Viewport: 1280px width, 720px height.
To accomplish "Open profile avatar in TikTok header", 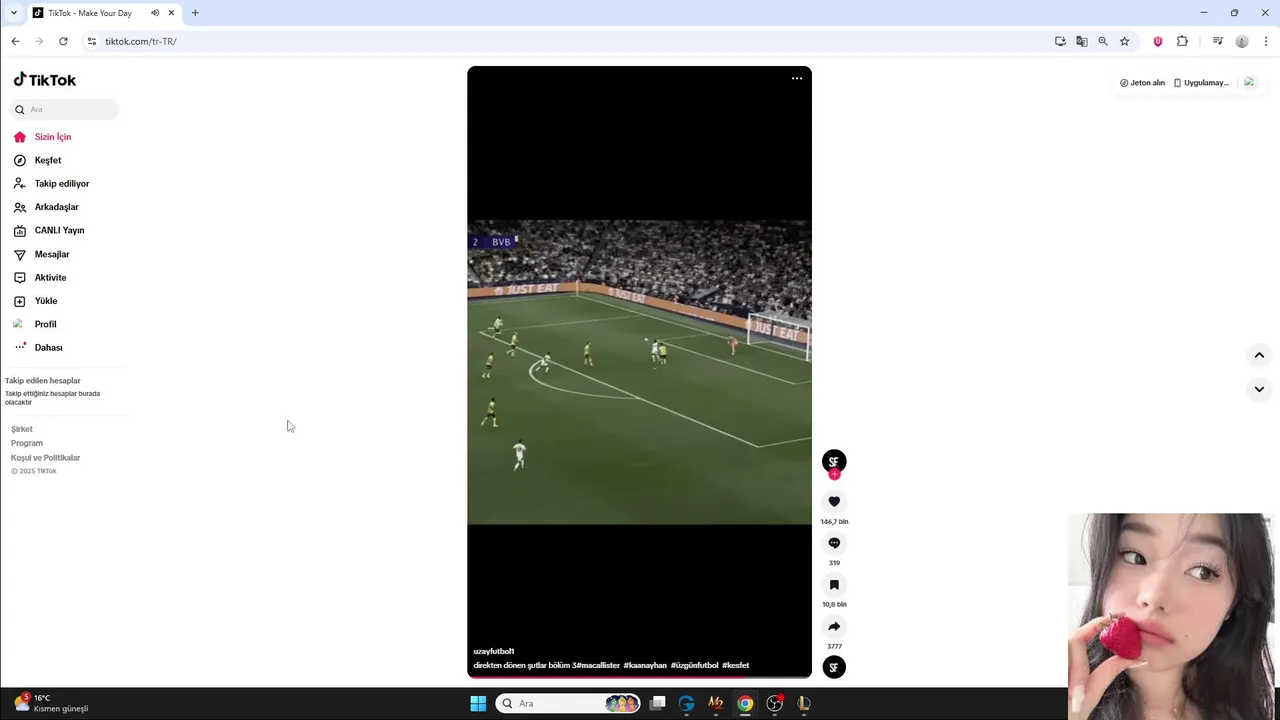I will [x=1249, y=83].
